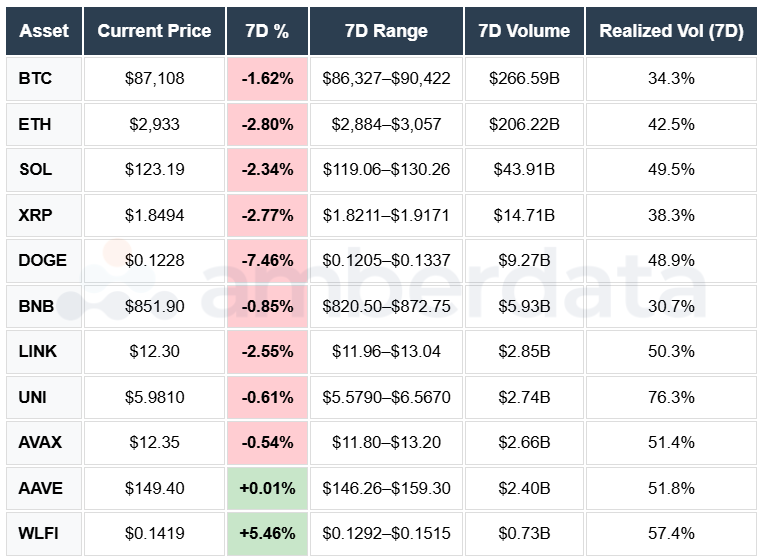Click the SOL price cell $123.19

(x=154, y=170)
